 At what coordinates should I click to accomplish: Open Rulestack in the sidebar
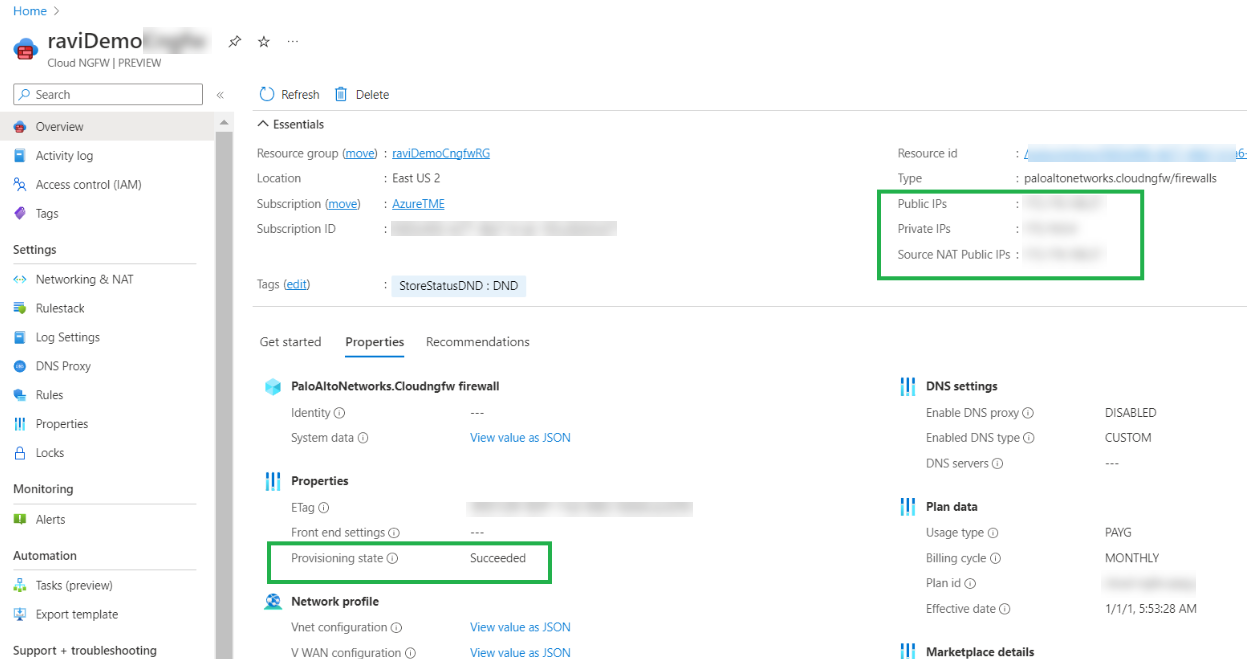pos(60,308)
